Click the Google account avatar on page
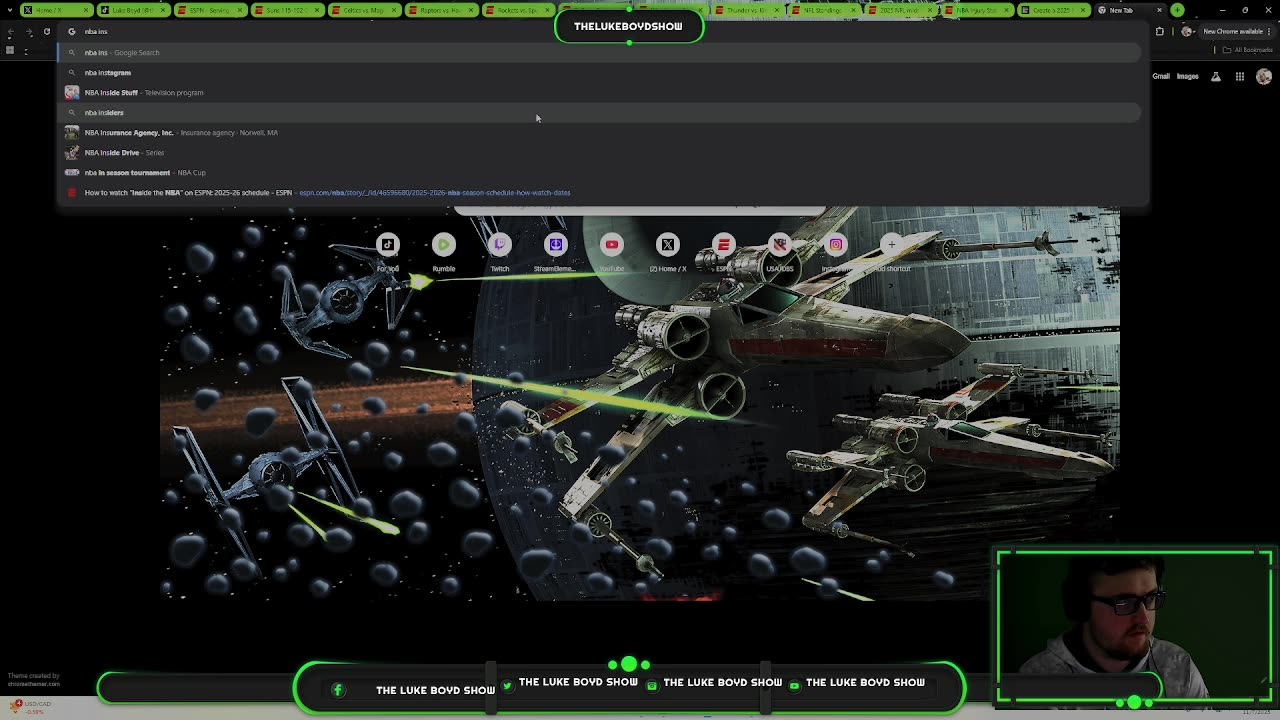The width and height of the screenshot is (1280, 720). click(x=1264, y=76)
